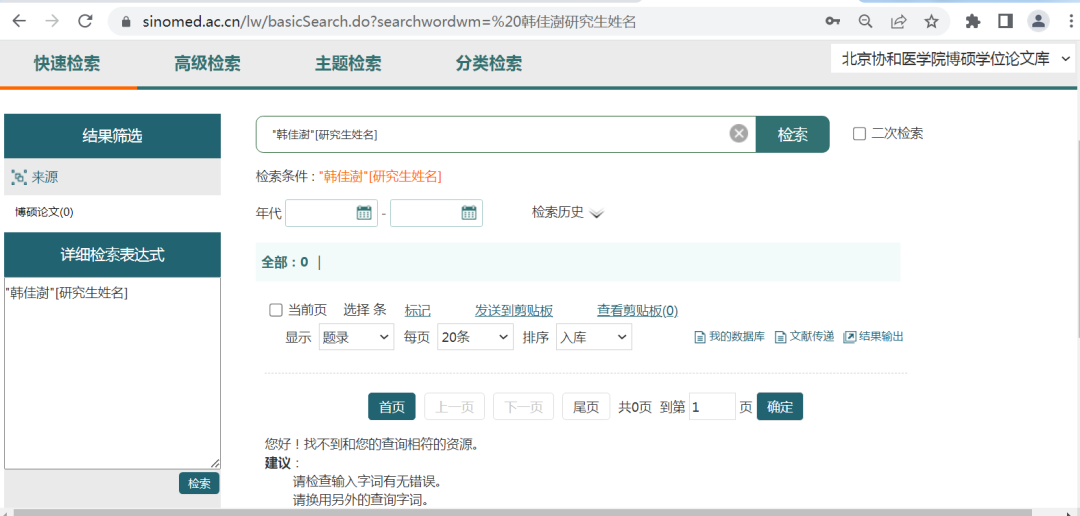Open the start year calendar picker
Image resolution: width=1080 pixels, height=516 pixels.
coord(364,213)
